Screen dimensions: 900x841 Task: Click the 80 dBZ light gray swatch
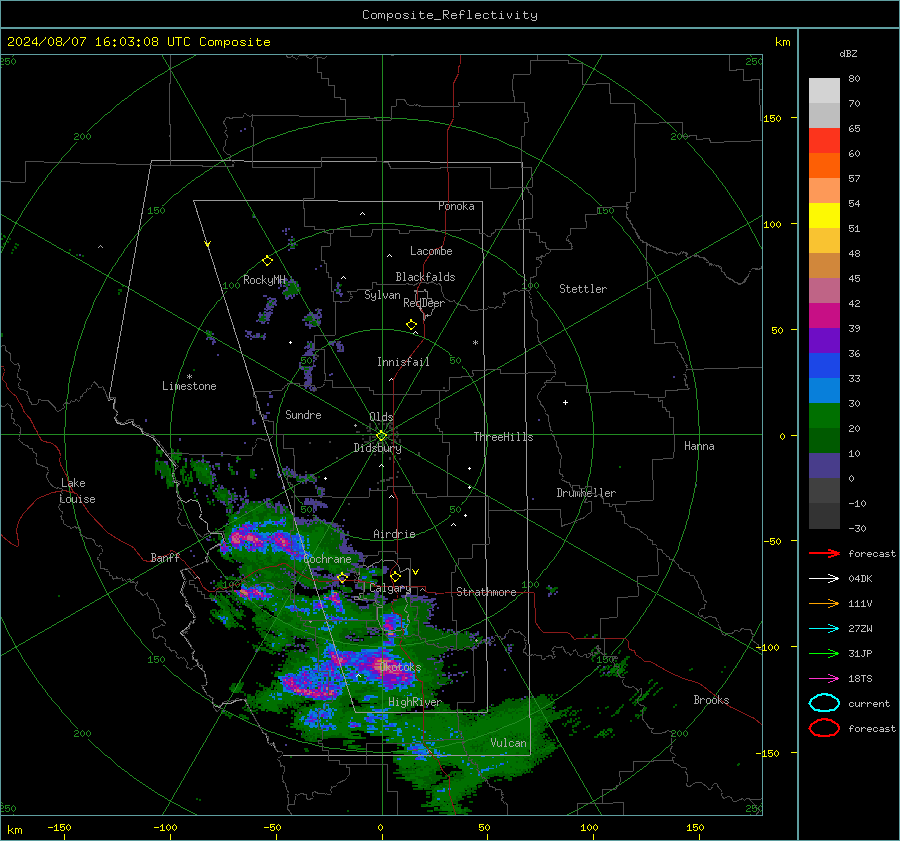[824, 91]
